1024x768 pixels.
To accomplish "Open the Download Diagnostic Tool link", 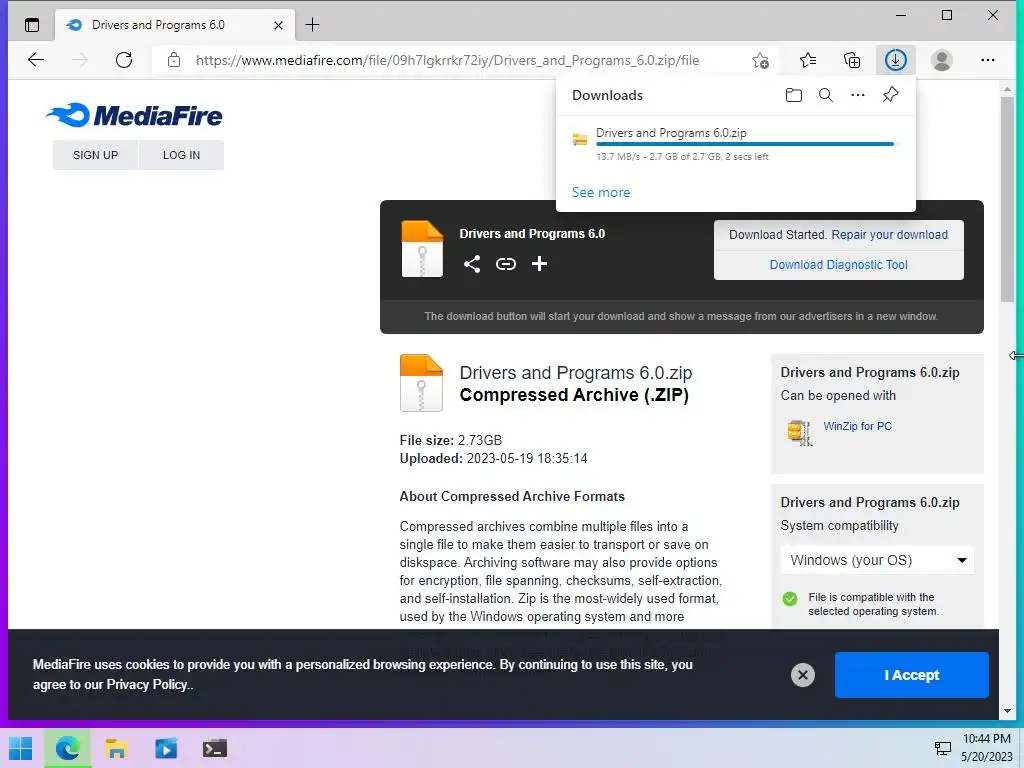I will [x=839, y=264].
